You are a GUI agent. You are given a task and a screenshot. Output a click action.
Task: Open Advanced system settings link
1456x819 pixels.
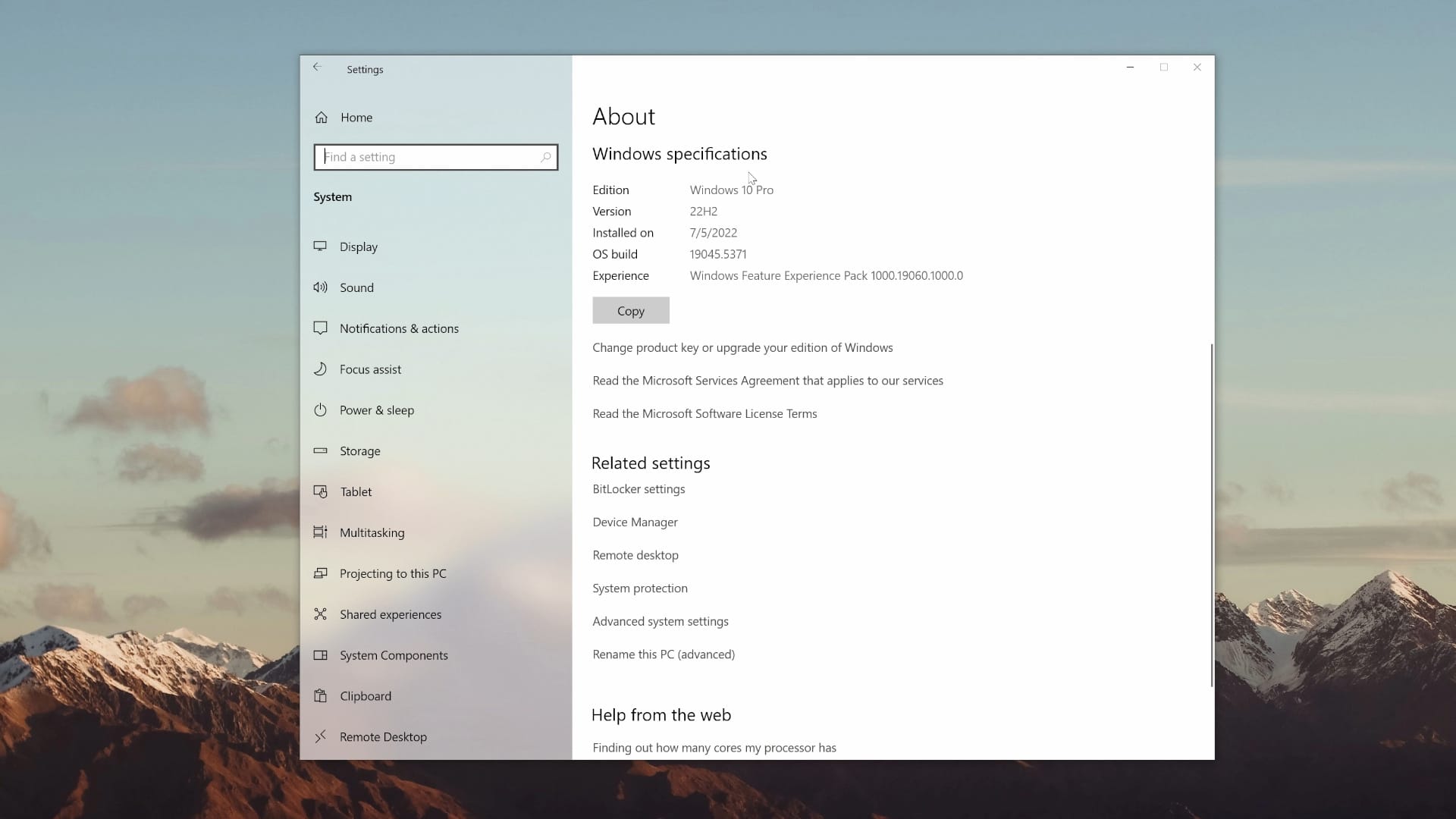661,621
